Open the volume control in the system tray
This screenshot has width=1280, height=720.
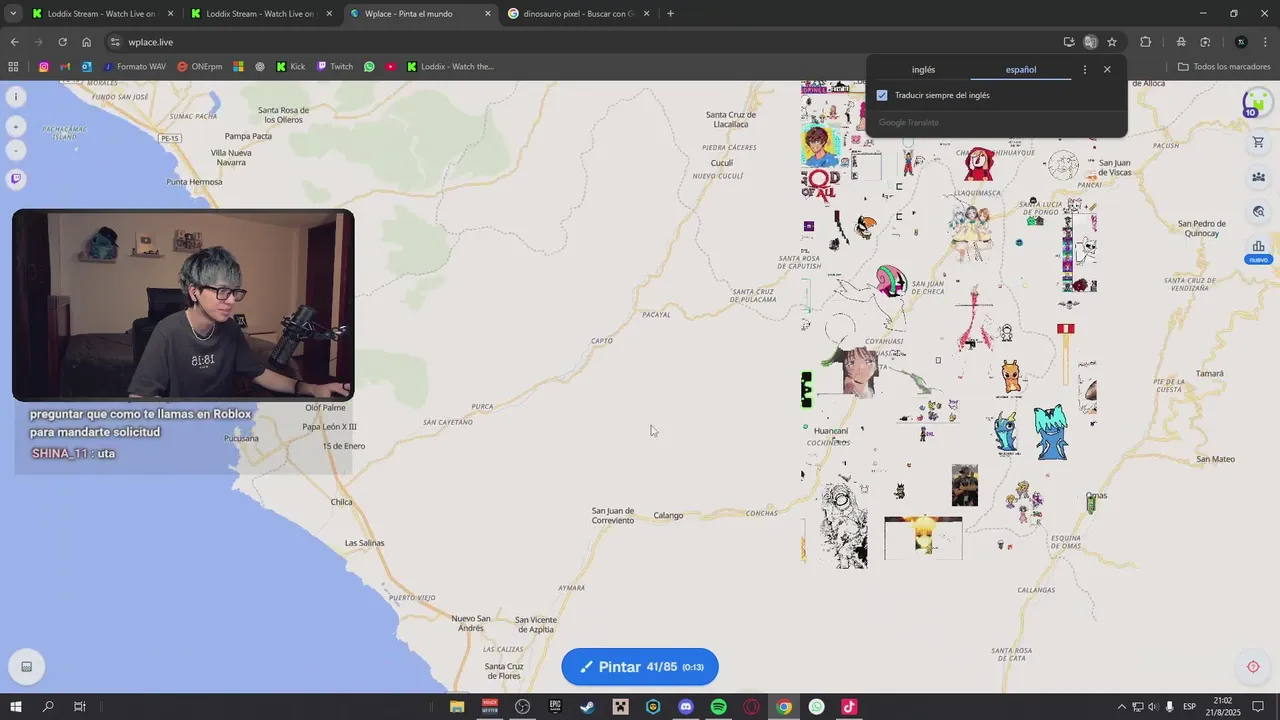tap(1152, 707)
